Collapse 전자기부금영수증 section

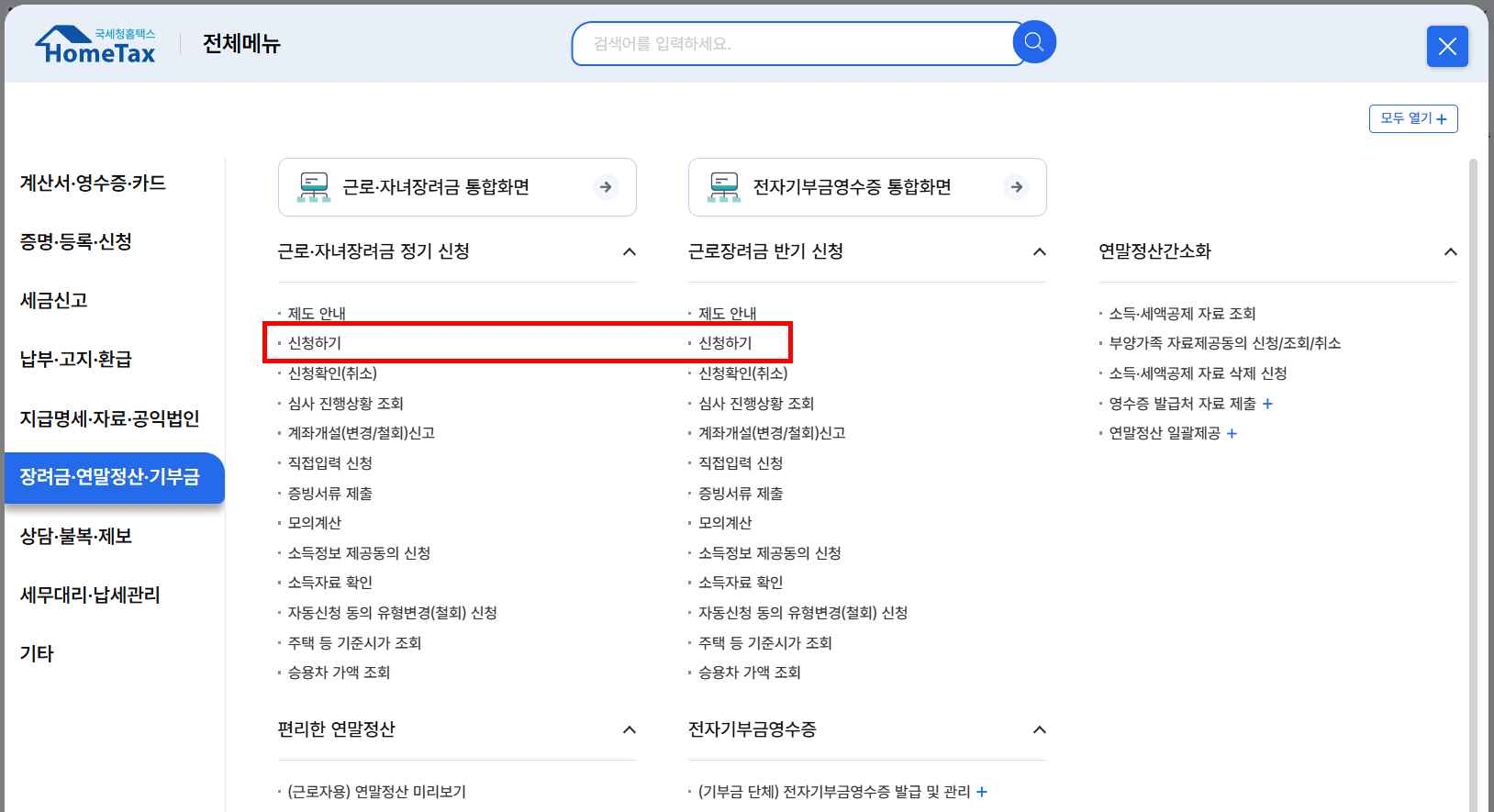[1040, 729]
